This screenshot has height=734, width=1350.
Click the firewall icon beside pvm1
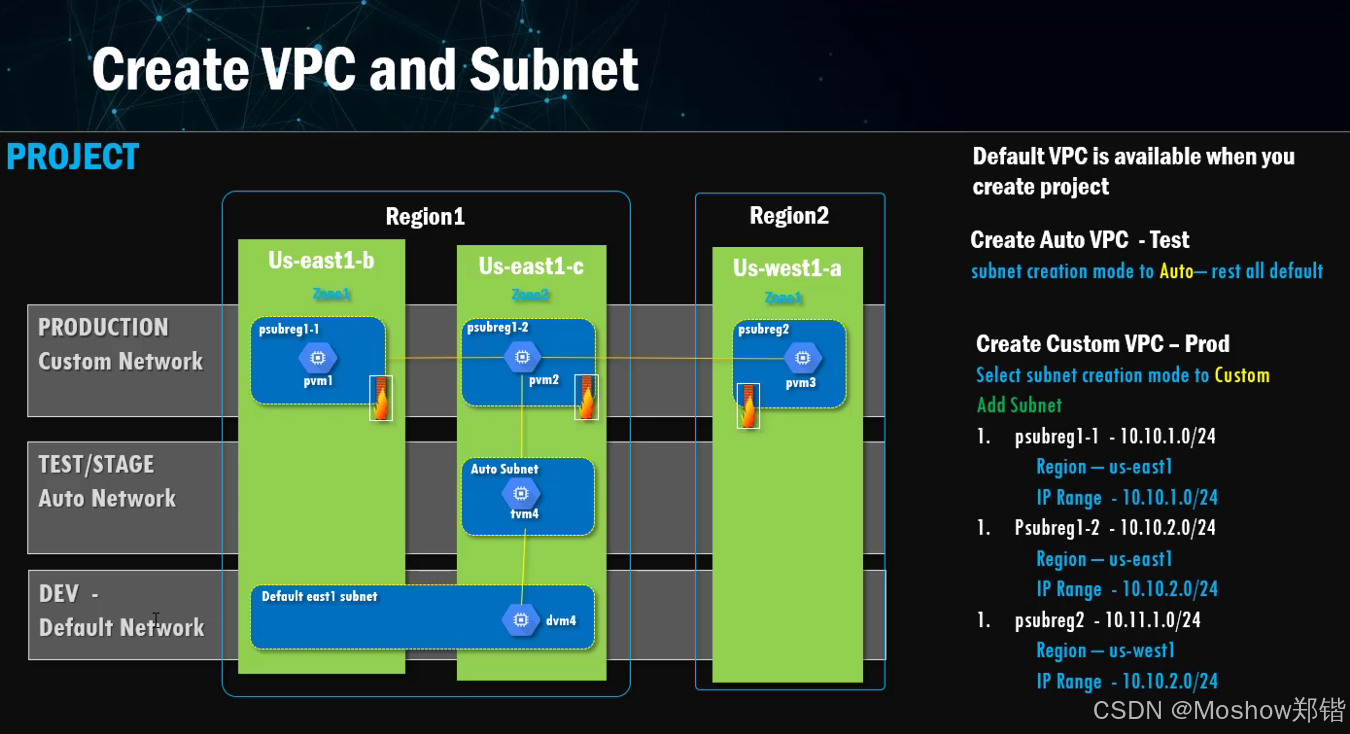point(381,399)
